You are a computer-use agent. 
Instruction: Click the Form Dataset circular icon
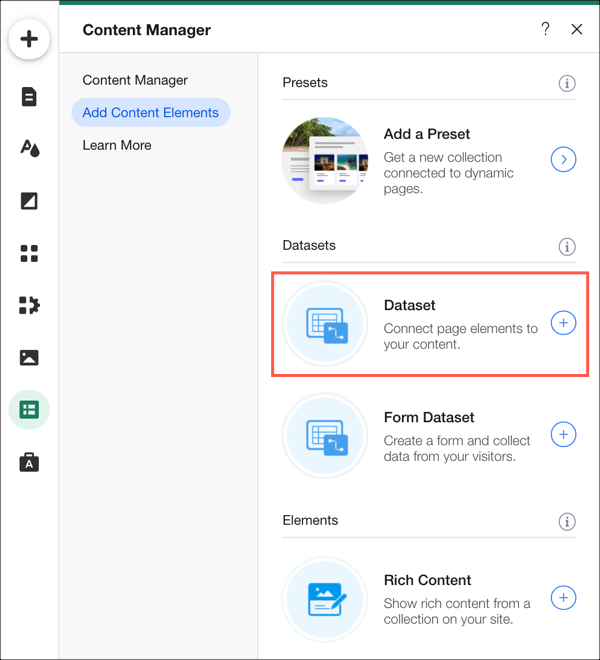pos(325,435)
